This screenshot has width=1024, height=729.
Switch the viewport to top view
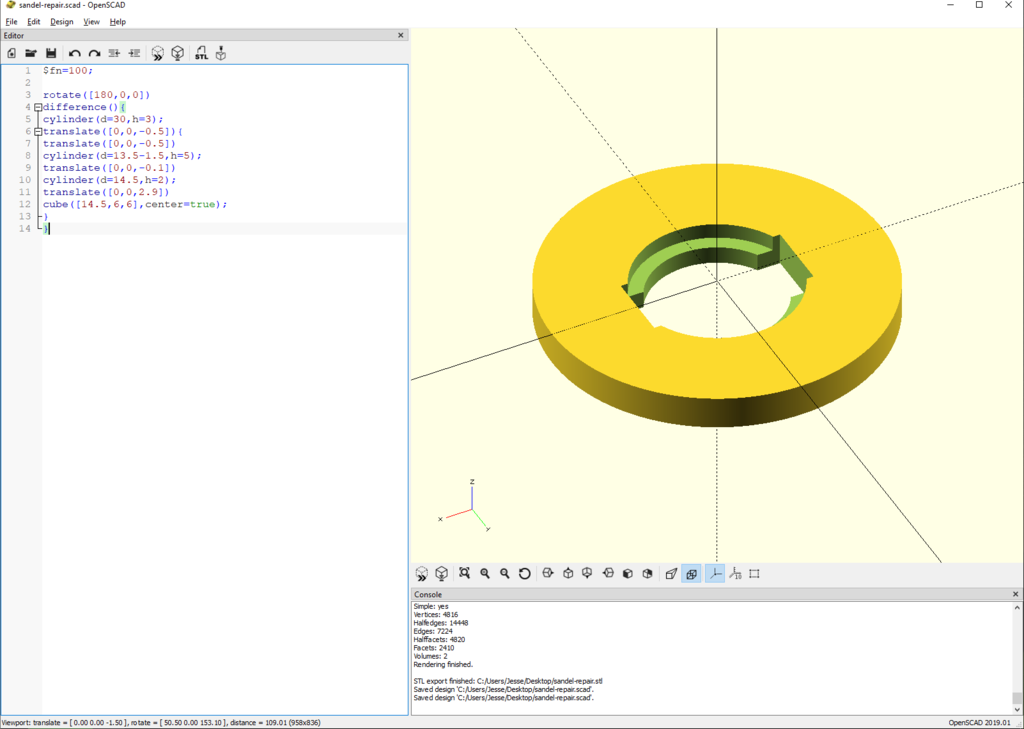click(x=568, y=573)
